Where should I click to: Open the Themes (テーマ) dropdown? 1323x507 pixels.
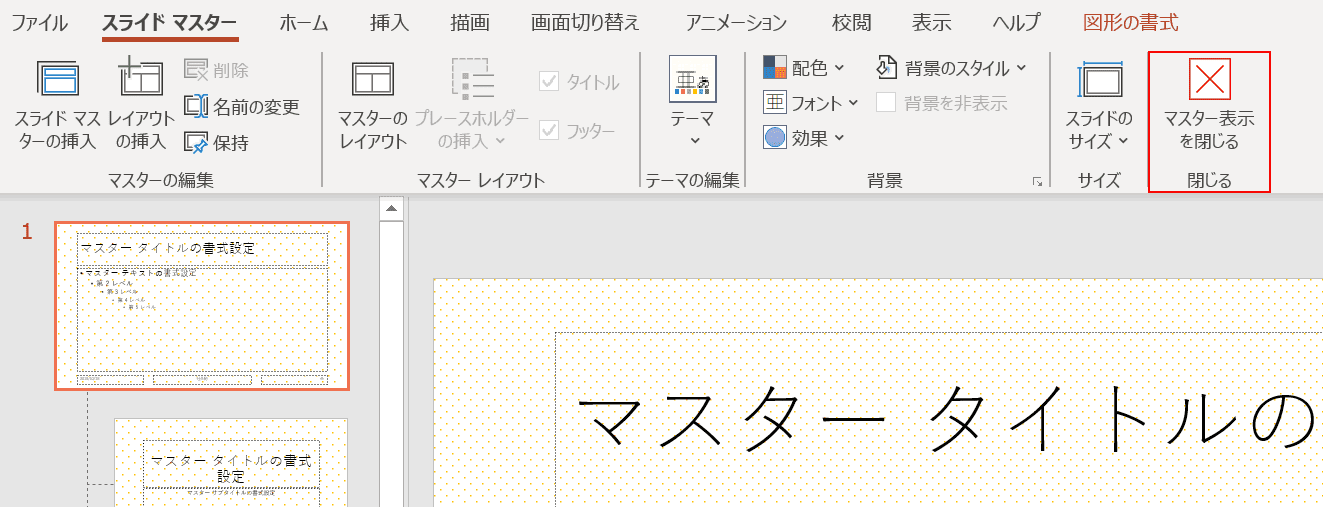pos(692,104)
